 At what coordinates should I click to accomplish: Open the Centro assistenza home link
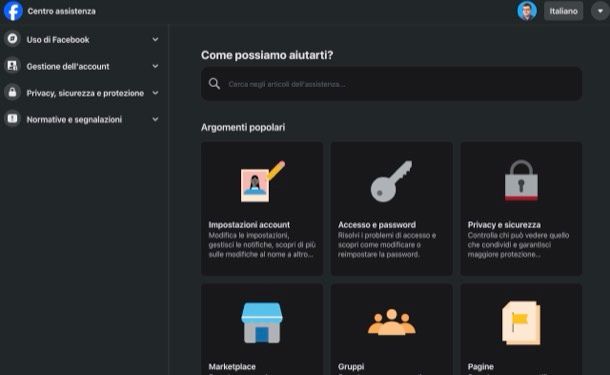[61, 11]
